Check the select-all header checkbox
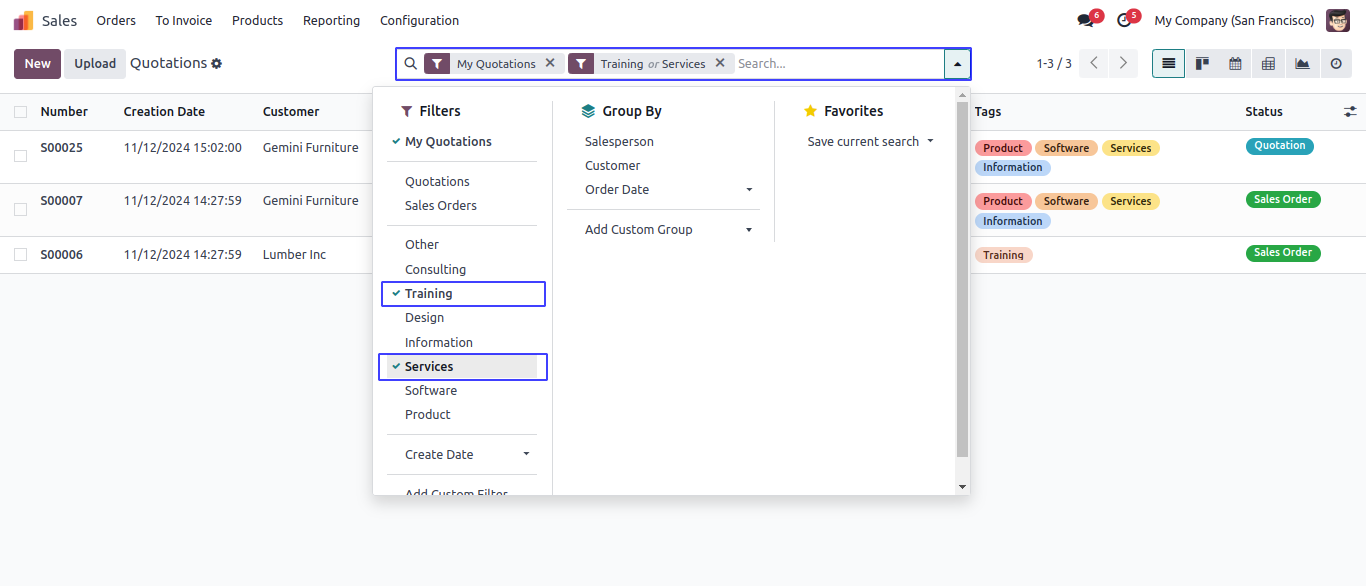The height and width of the screenshot is (586, 1366). (x=20, y=112)
